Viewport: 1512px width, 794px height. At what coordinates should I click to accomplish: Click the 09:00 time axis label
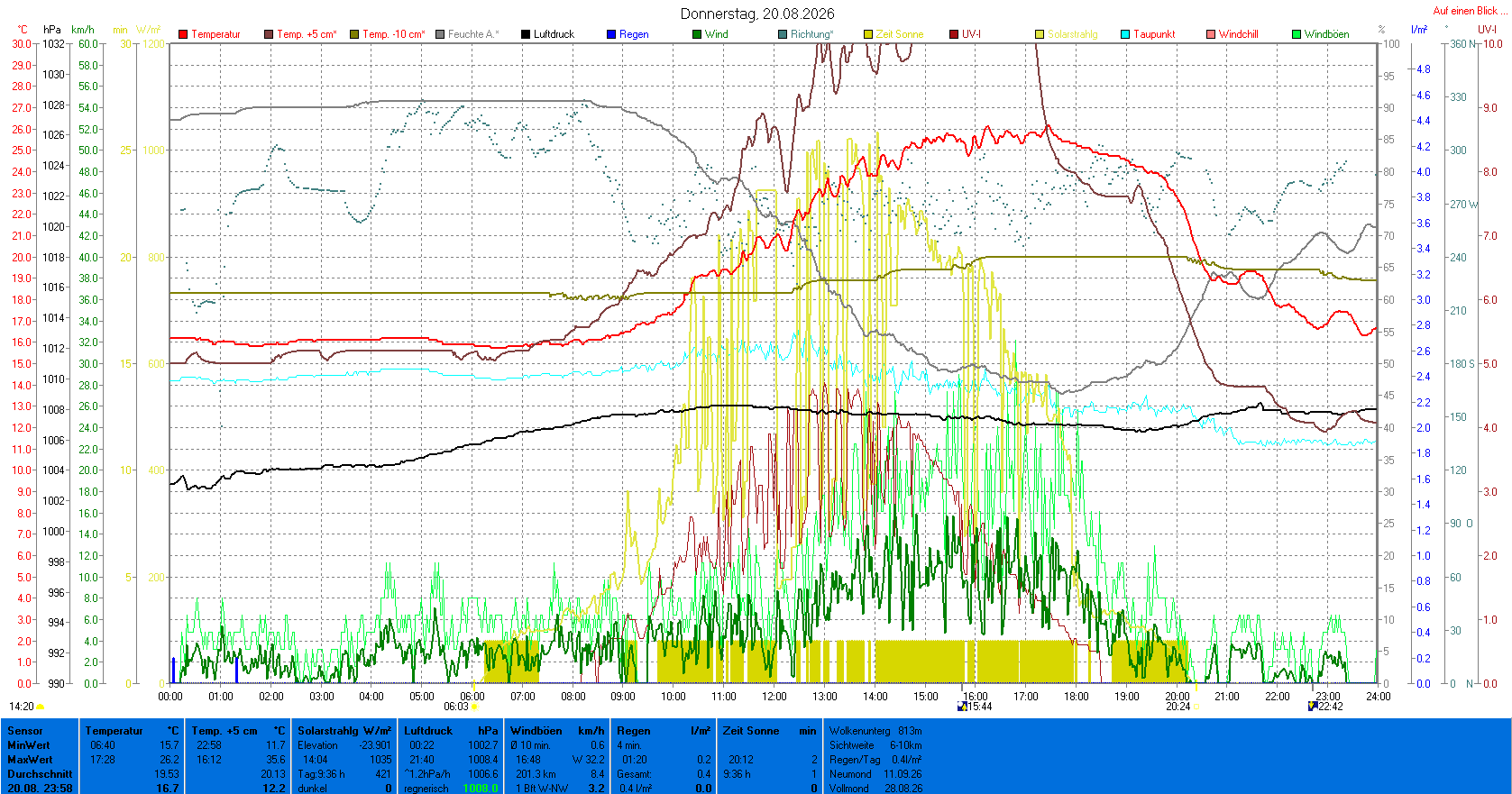pos(623,697)
